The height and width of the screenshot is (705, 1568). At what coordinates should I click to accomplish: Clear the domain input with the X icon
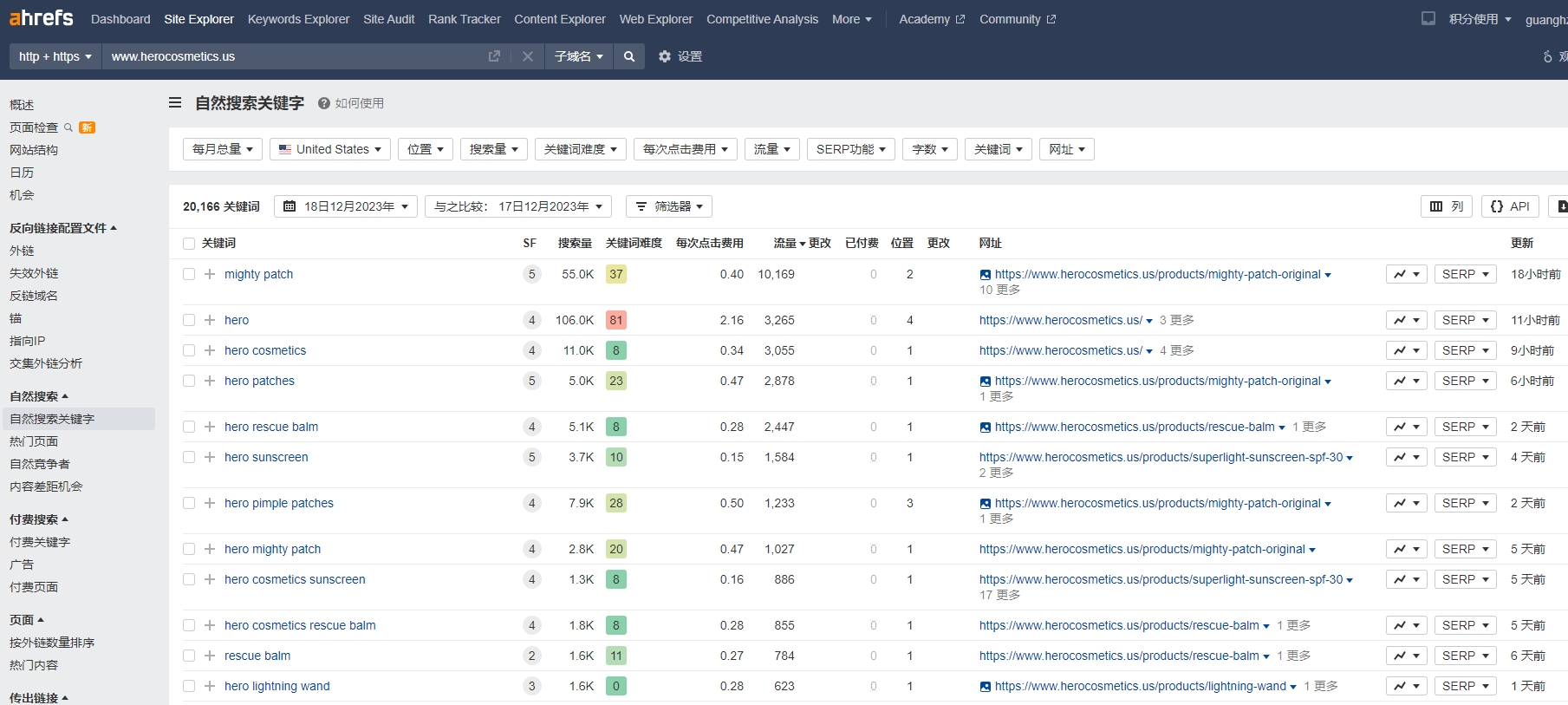click(527, 56)
